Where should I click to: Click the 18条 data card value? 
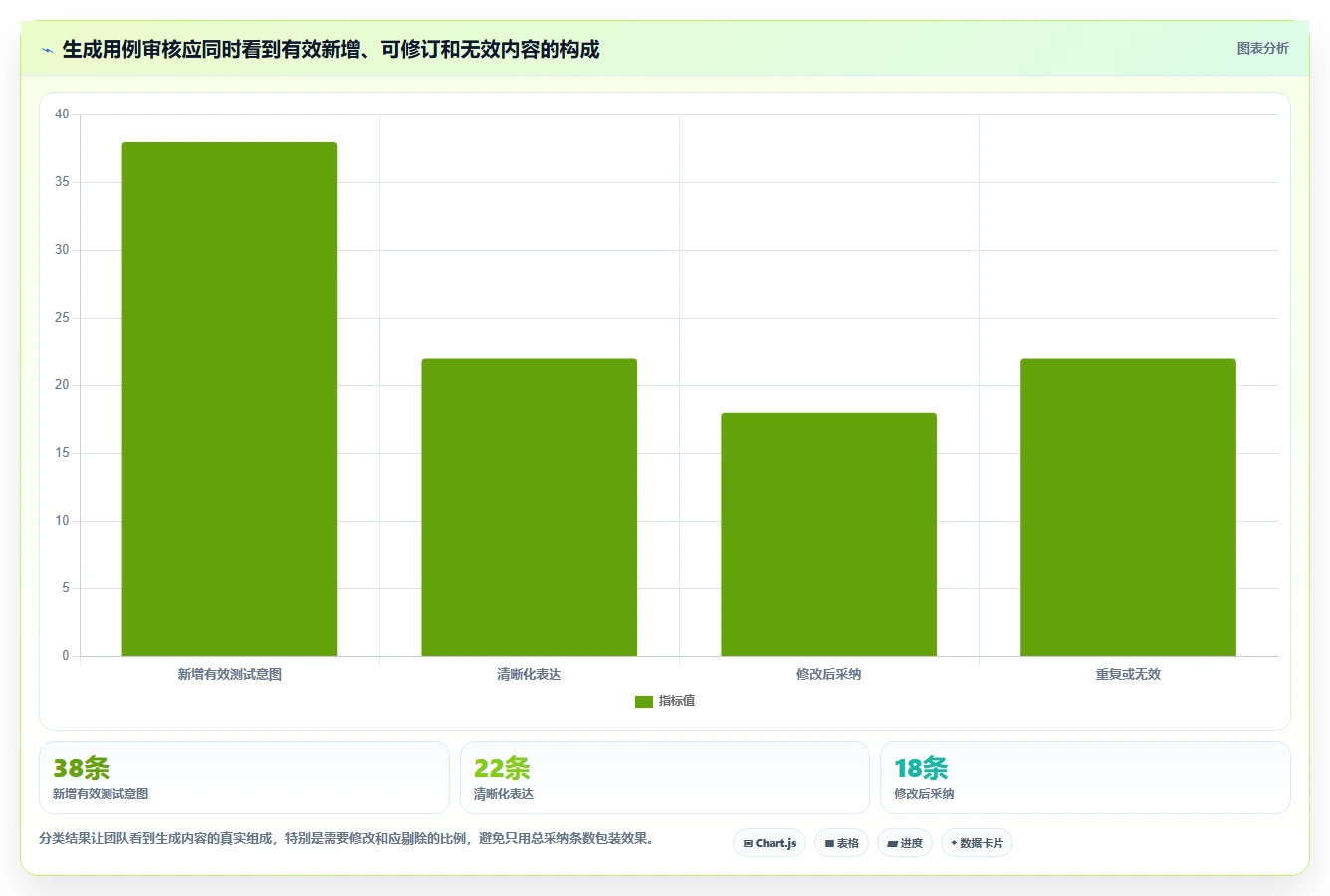point(922,768)
